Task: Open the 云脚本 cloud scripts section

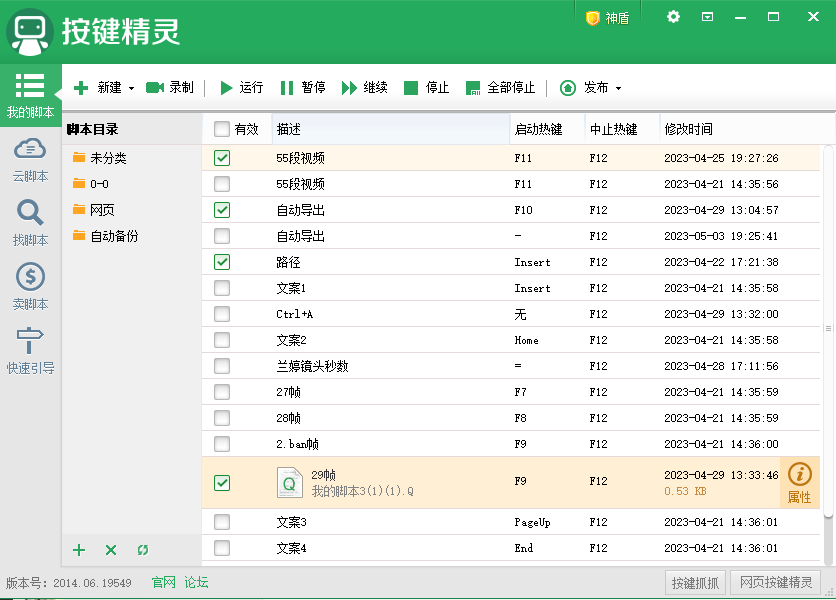Action: (30, 160)
